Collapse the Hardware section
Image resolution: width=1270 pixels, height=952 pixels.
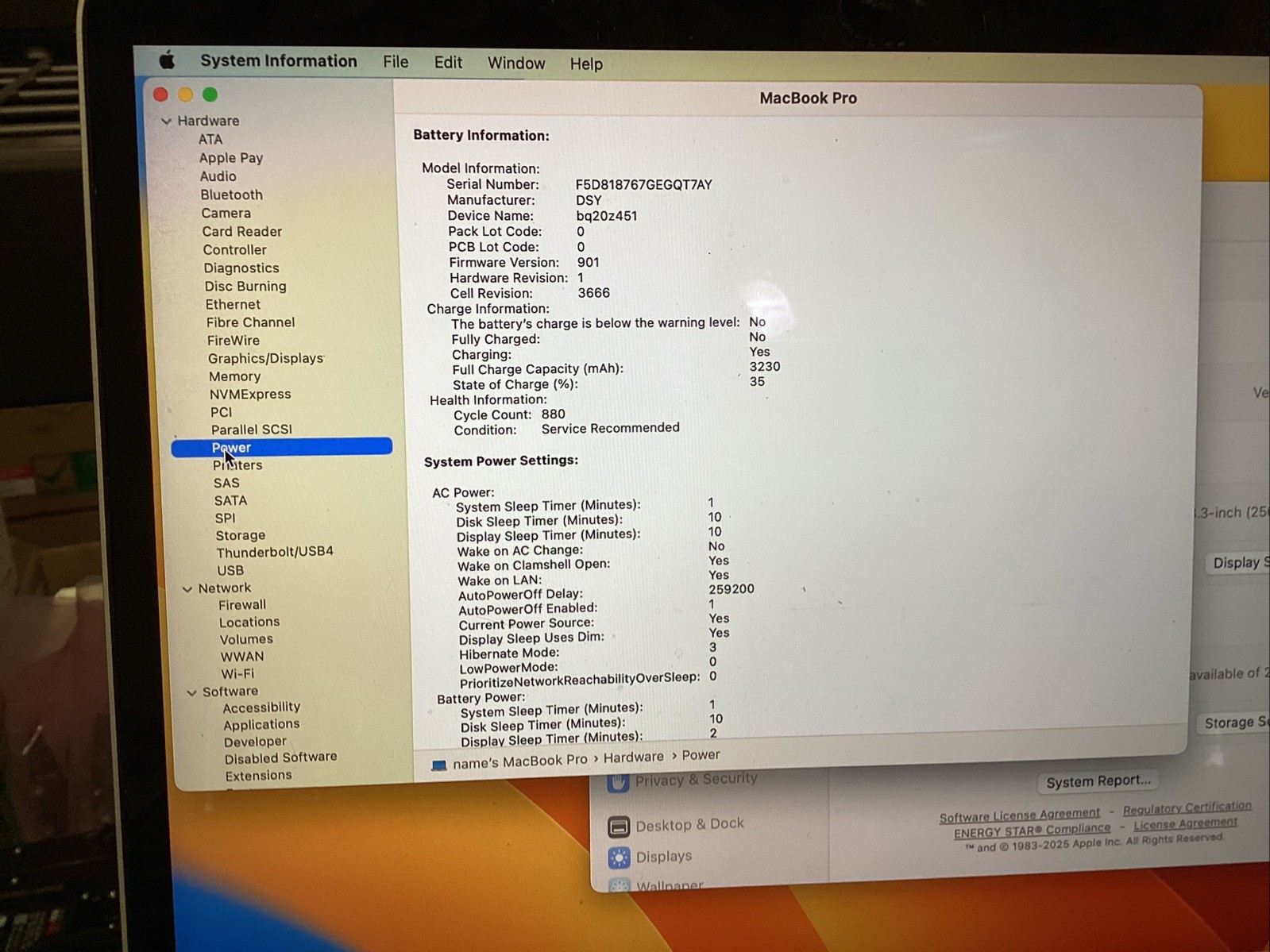click(x=166, y=121)
